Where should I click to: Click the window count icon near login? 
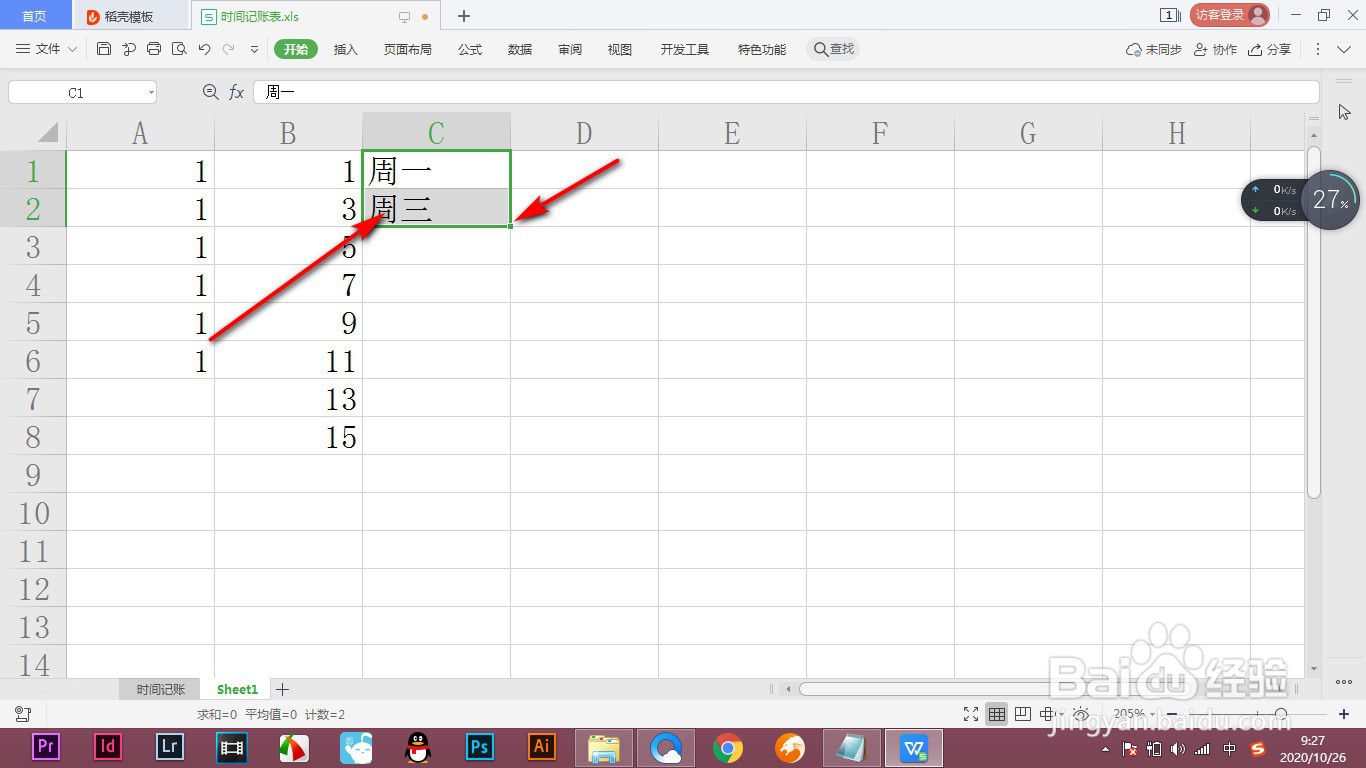point(1169,15)
